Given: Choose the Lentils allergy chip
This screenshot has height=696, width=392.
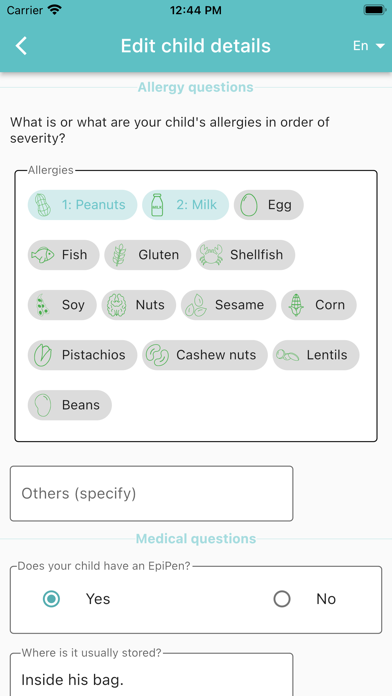Looking at the screenshot, I should click(316, 355).
